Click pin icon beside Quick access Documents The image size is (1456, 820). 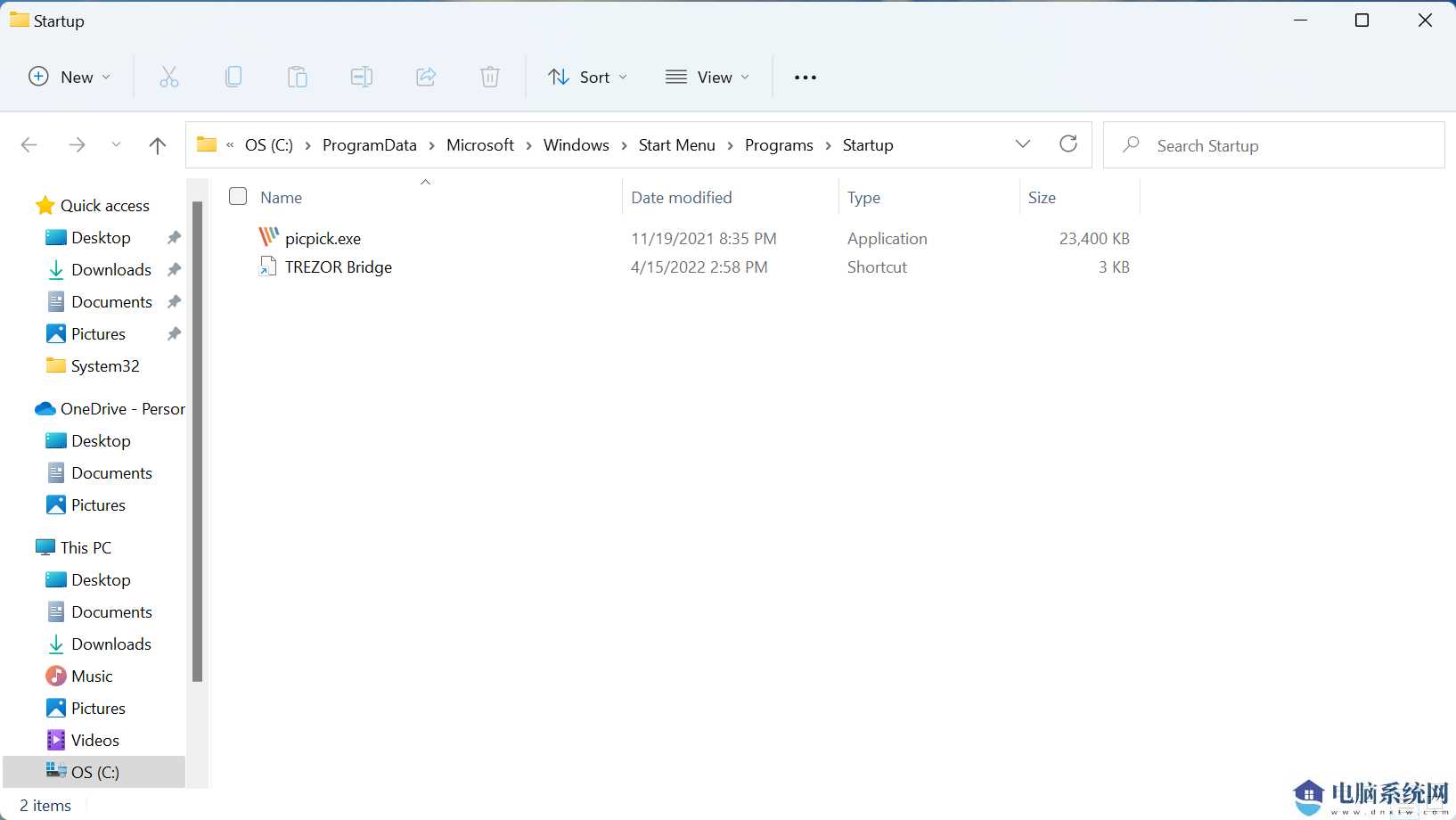pyautogui.click(x=175, y=302)
